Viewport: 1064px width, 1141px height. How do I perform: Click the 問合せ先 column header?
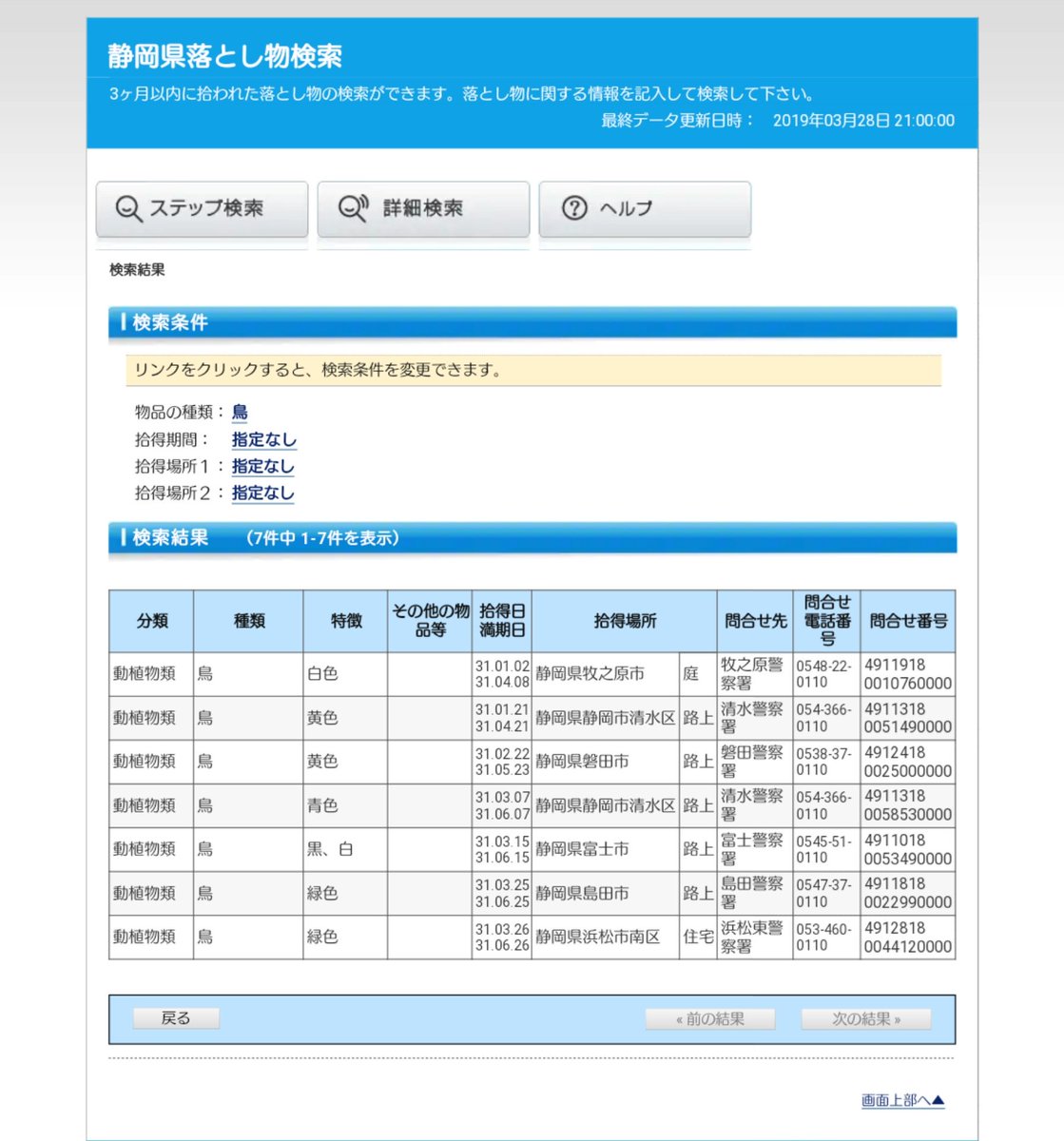coord(755,621)
